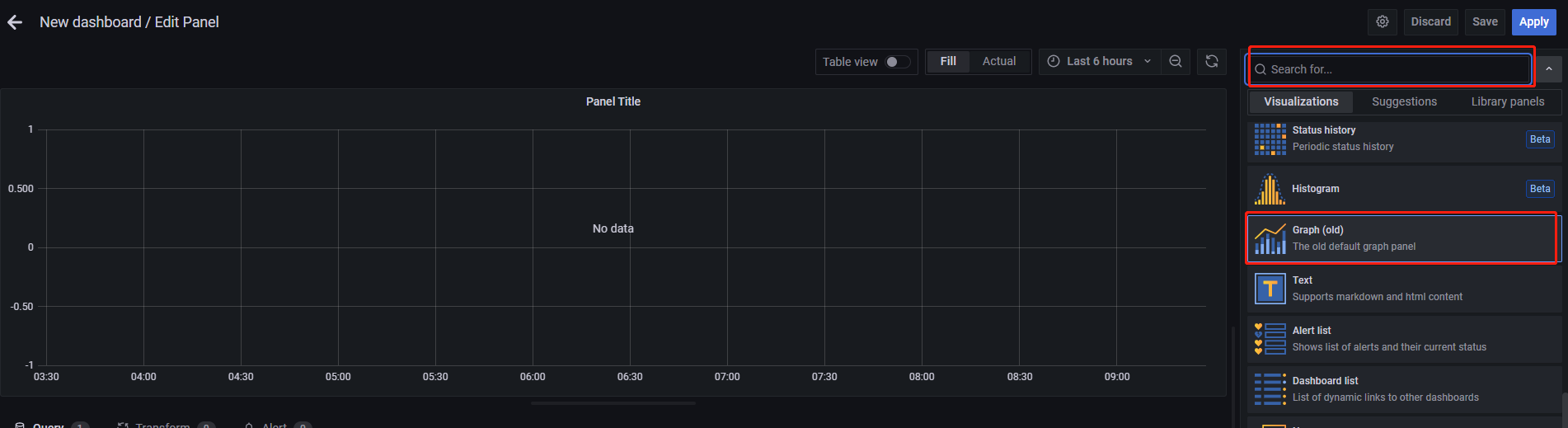Focus the Search for visualization field
Screen dimensions: 1568x428
click(x=1391, y=69)
